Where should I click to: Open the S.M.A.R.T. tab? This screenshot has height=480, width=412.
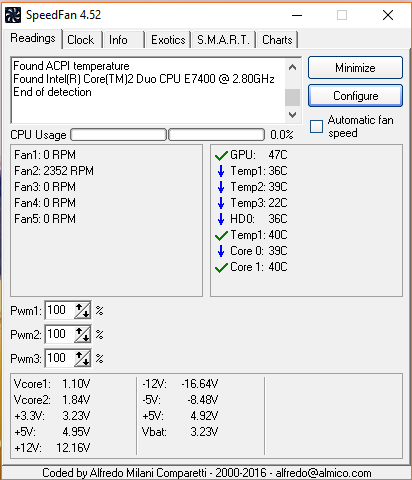pos(223,40)
